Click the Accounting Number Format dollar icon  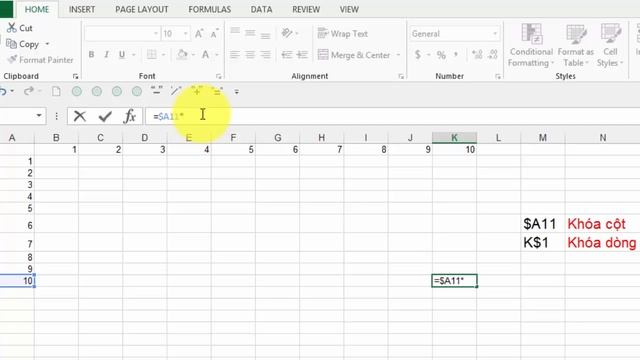coord(418,54)
